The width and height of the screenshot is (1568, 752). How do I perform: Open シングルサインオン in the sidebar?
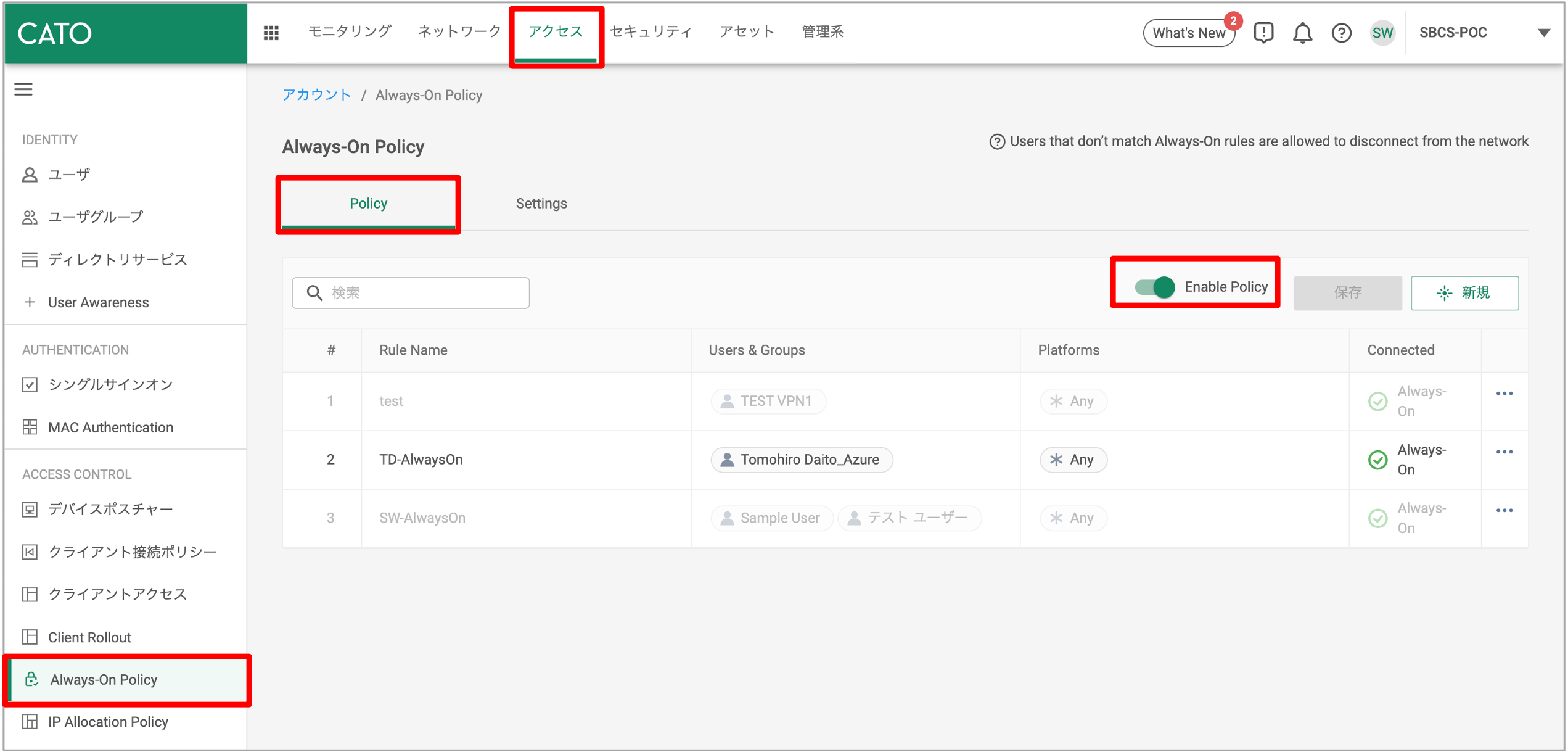pos(126,385)
